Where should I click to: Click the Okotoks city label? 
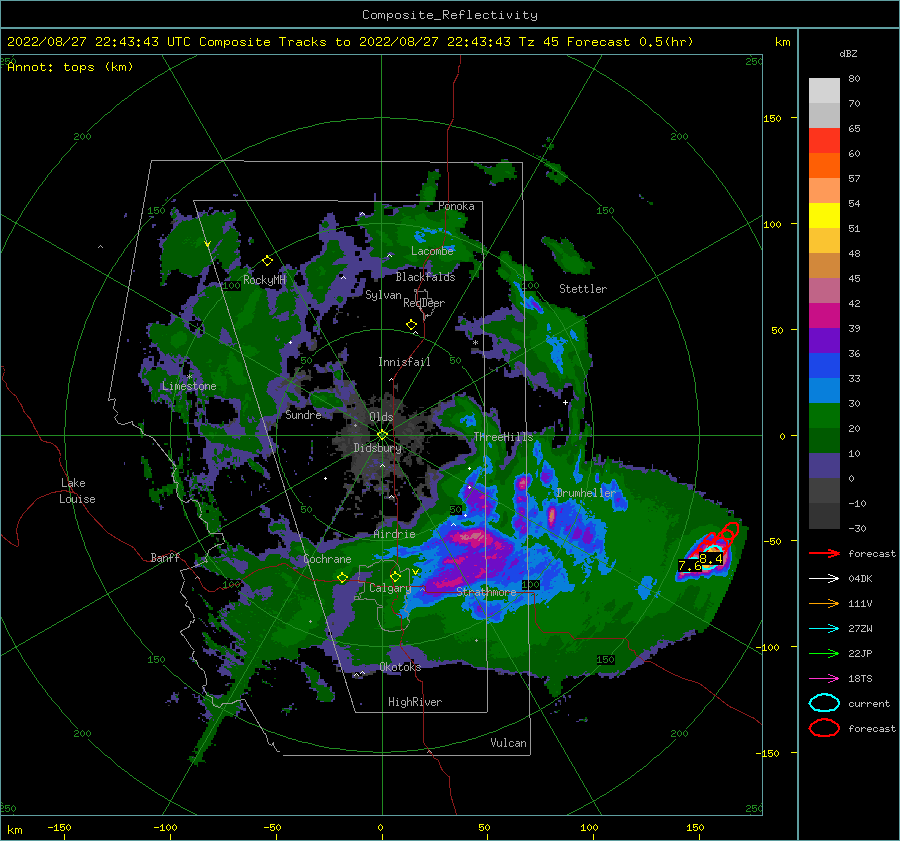(400, 667)
